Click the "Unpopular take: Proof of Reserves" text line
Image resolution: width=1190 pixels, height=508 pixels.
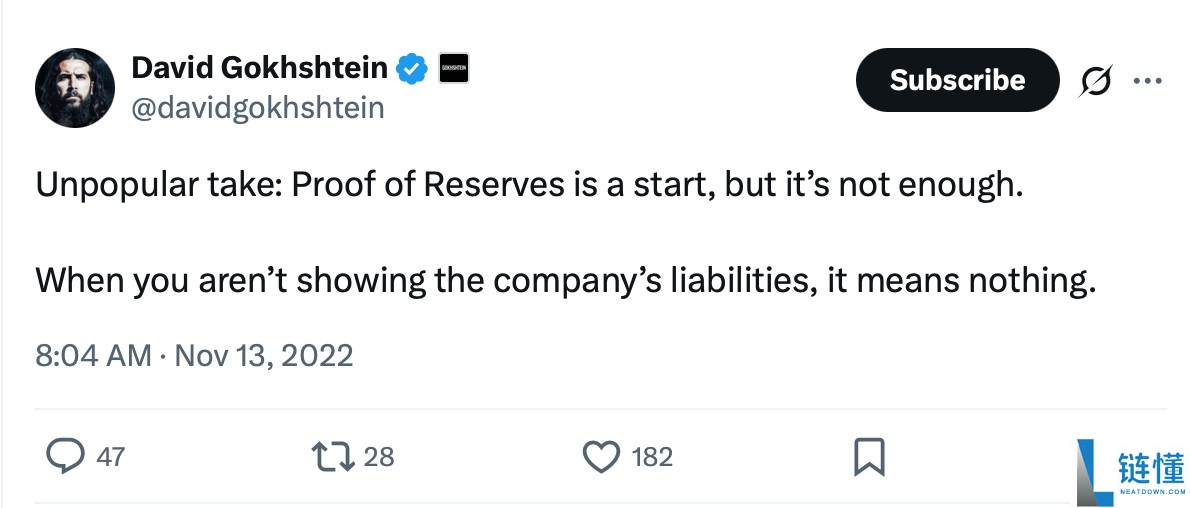[531, 187]
